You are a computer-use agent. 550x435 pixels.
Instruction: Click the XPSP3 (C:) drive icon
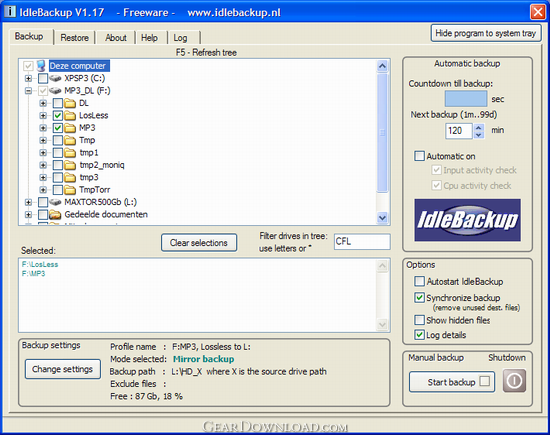[x=55, y=78]
